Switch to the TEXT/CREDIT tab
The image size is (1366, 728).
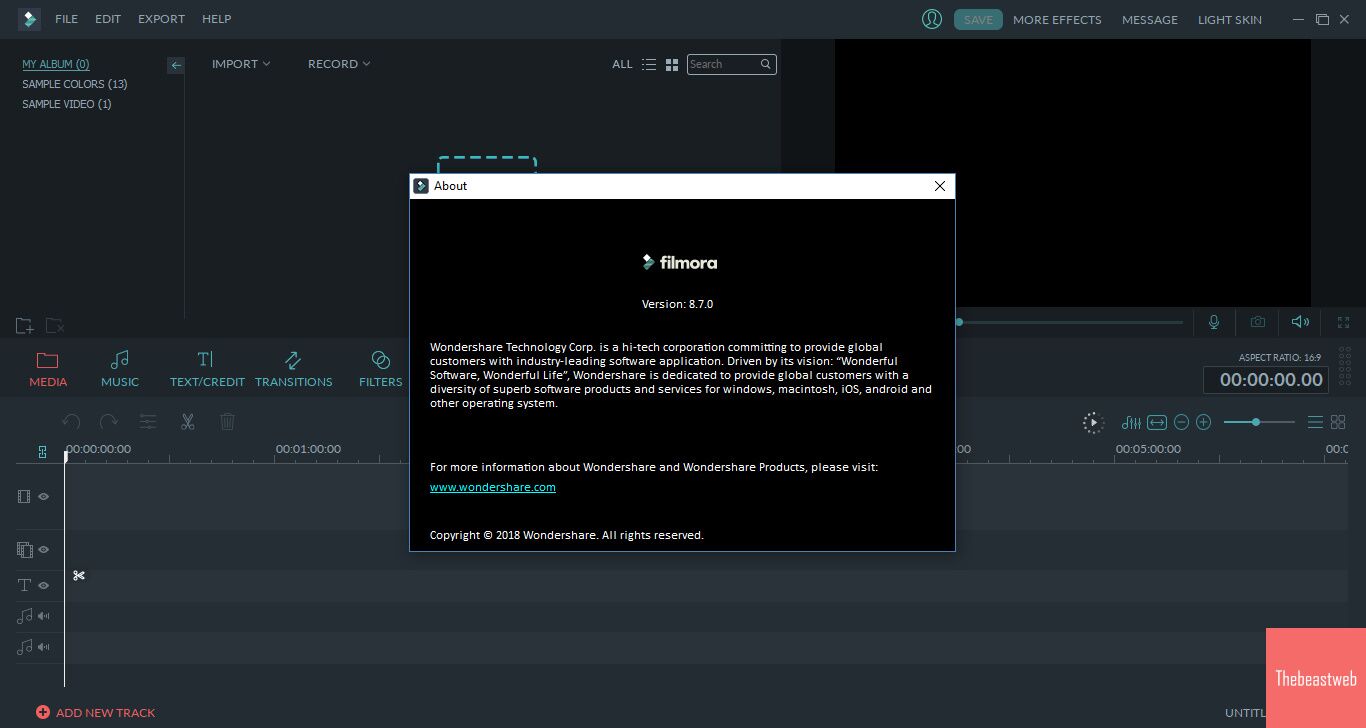point(207,369)
